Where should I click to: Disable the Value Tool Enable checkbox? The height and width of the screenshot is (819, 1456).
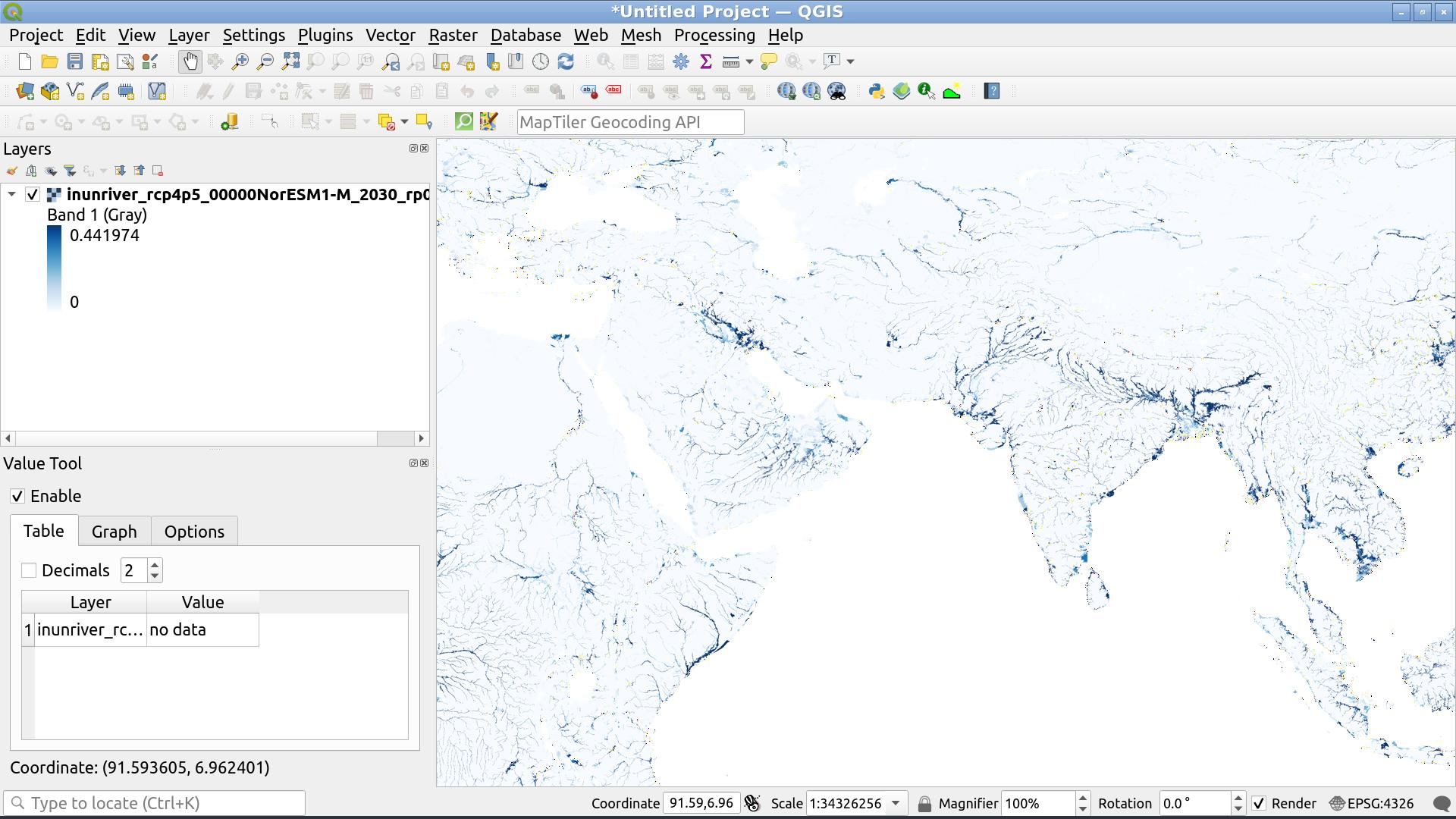(17, 497)
